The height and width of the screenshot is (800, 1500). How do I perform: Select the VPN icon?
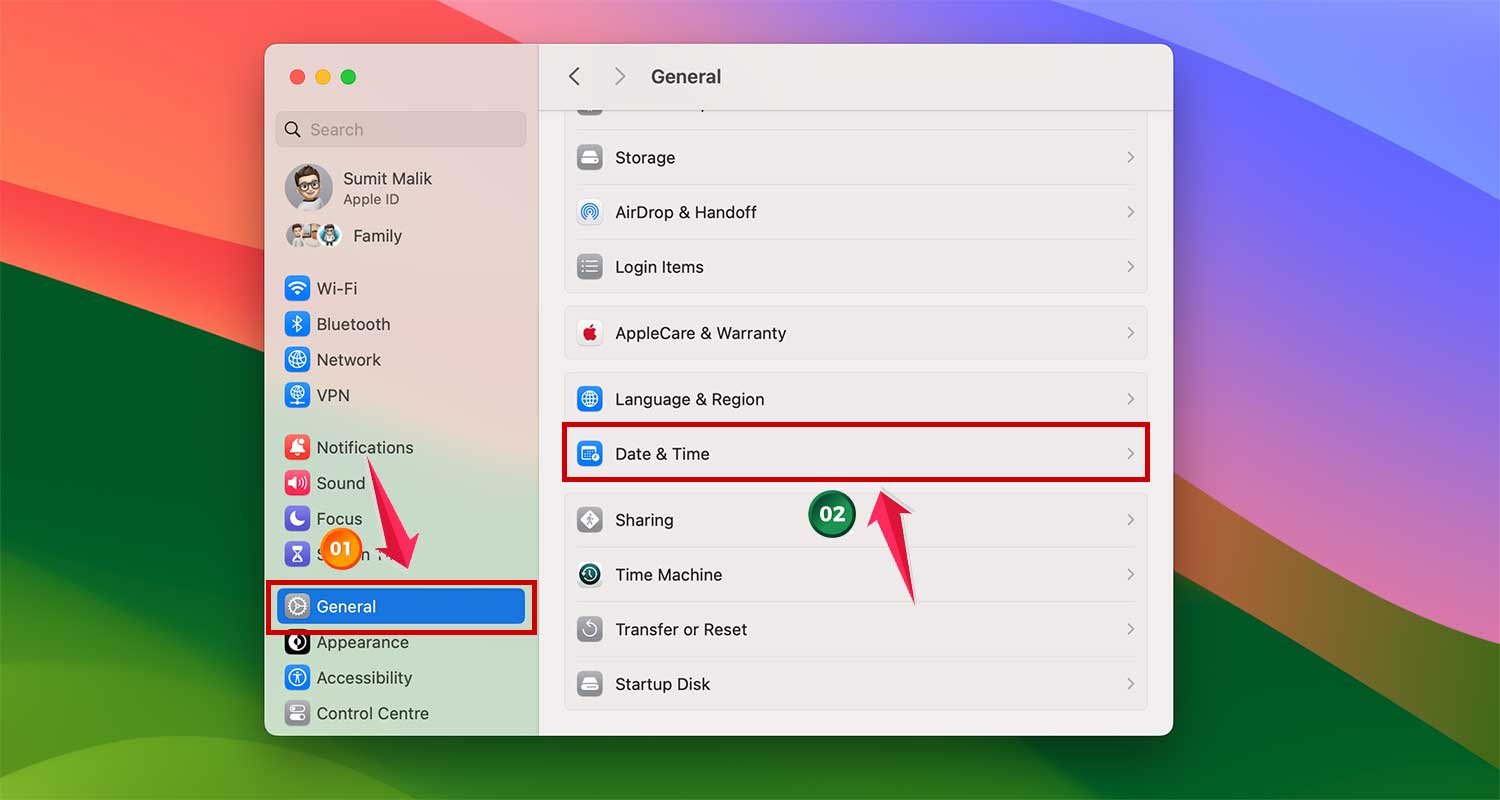click(298, 395)
